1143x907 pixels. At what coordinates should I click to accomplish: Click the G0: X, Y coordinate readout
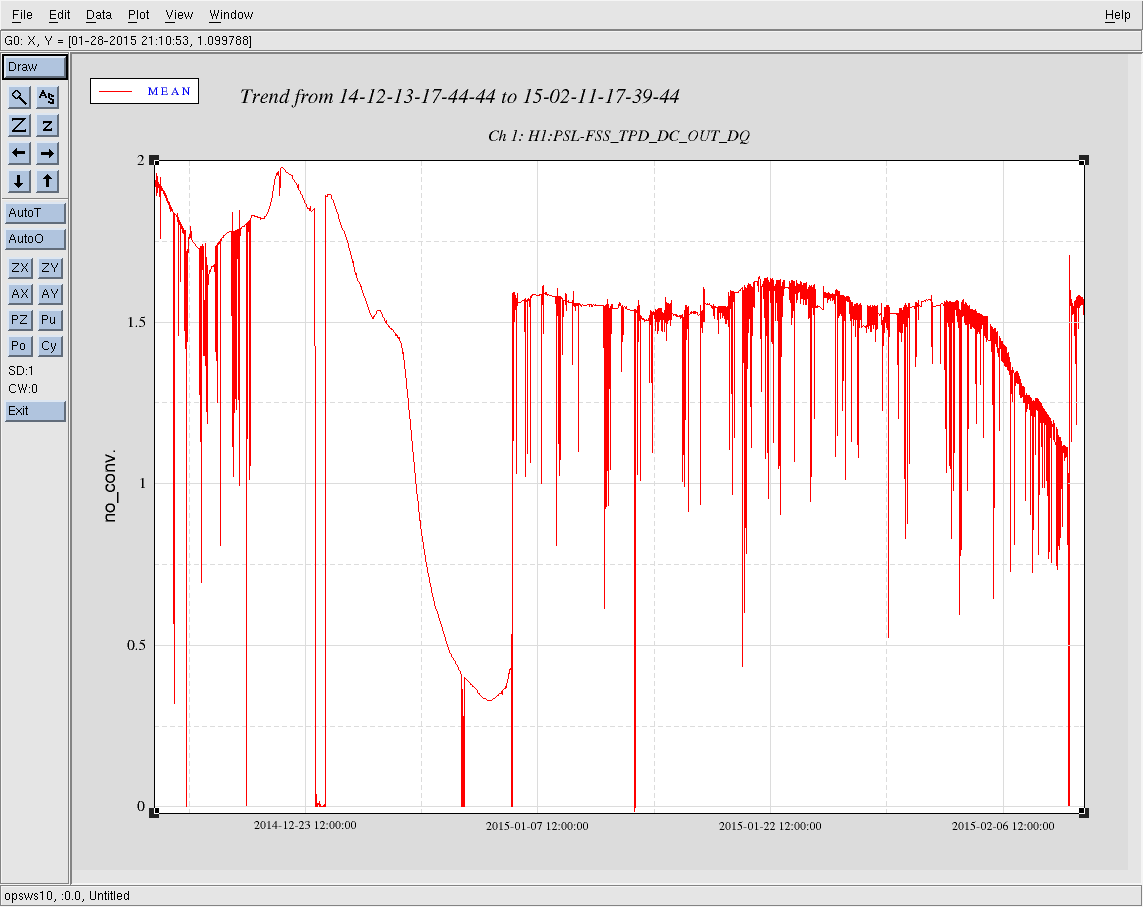[x=128, y=41]
